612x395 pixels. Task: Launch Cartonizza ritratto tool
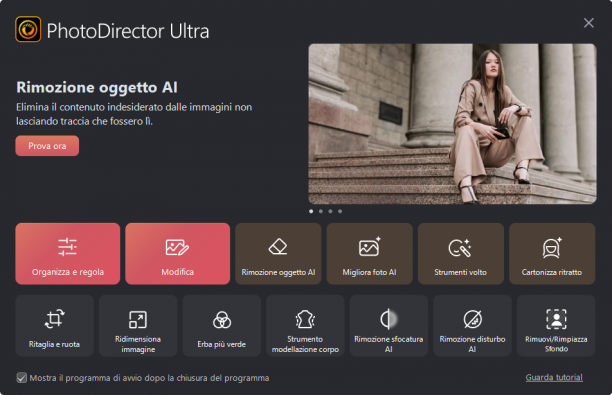tap(552, 254)
